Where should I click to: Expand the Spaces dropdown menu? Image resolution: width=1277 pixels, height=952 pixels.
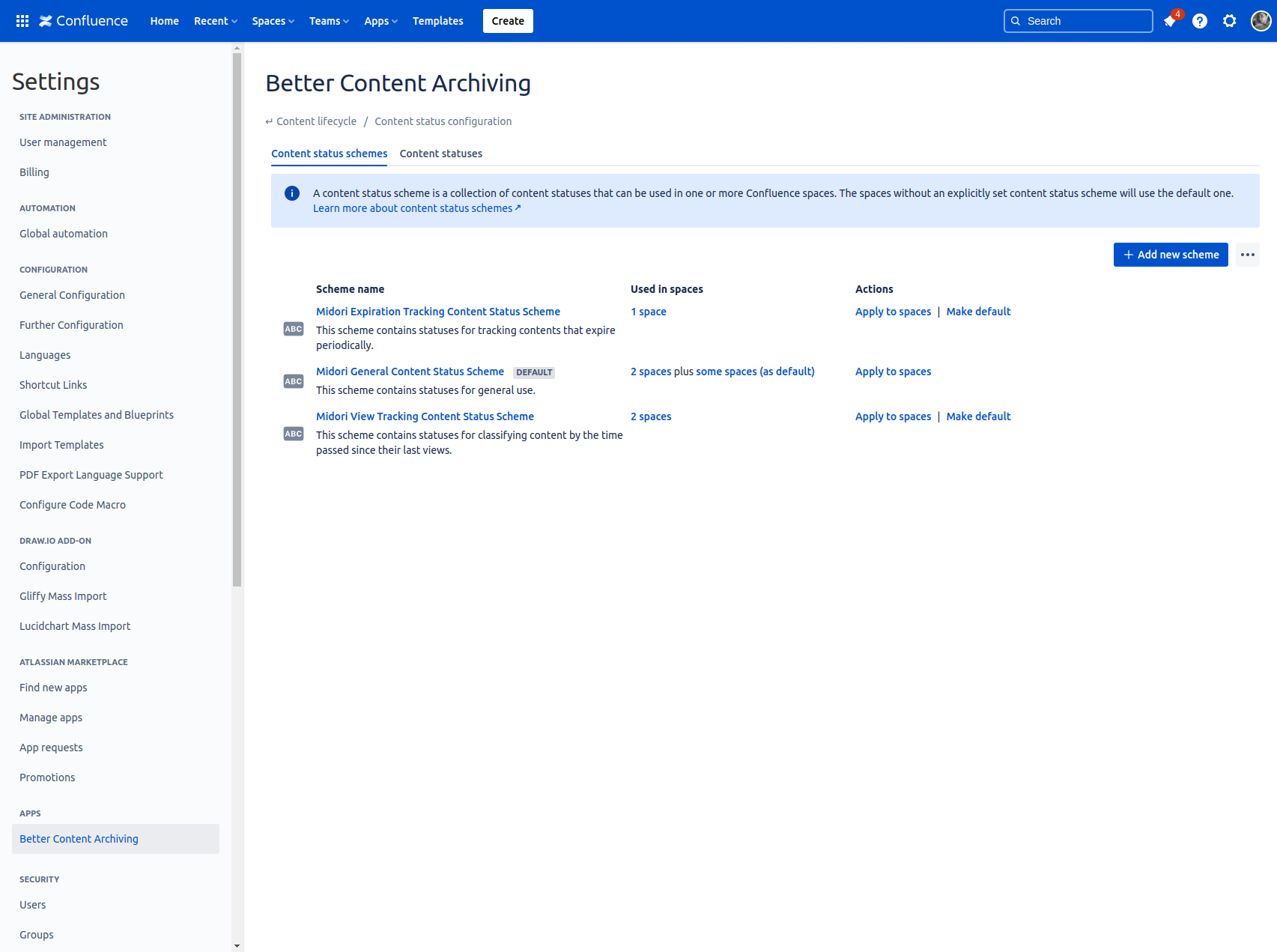click(x=273, y=21)
